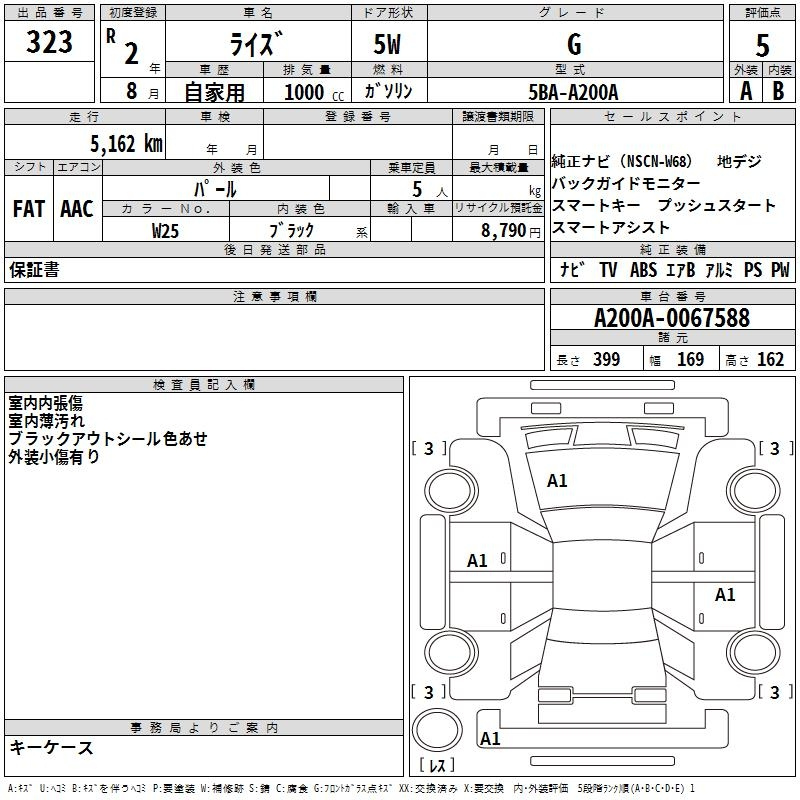Click A1 mark on left front door
Screen dimensions: 800x800
[477, 561]
